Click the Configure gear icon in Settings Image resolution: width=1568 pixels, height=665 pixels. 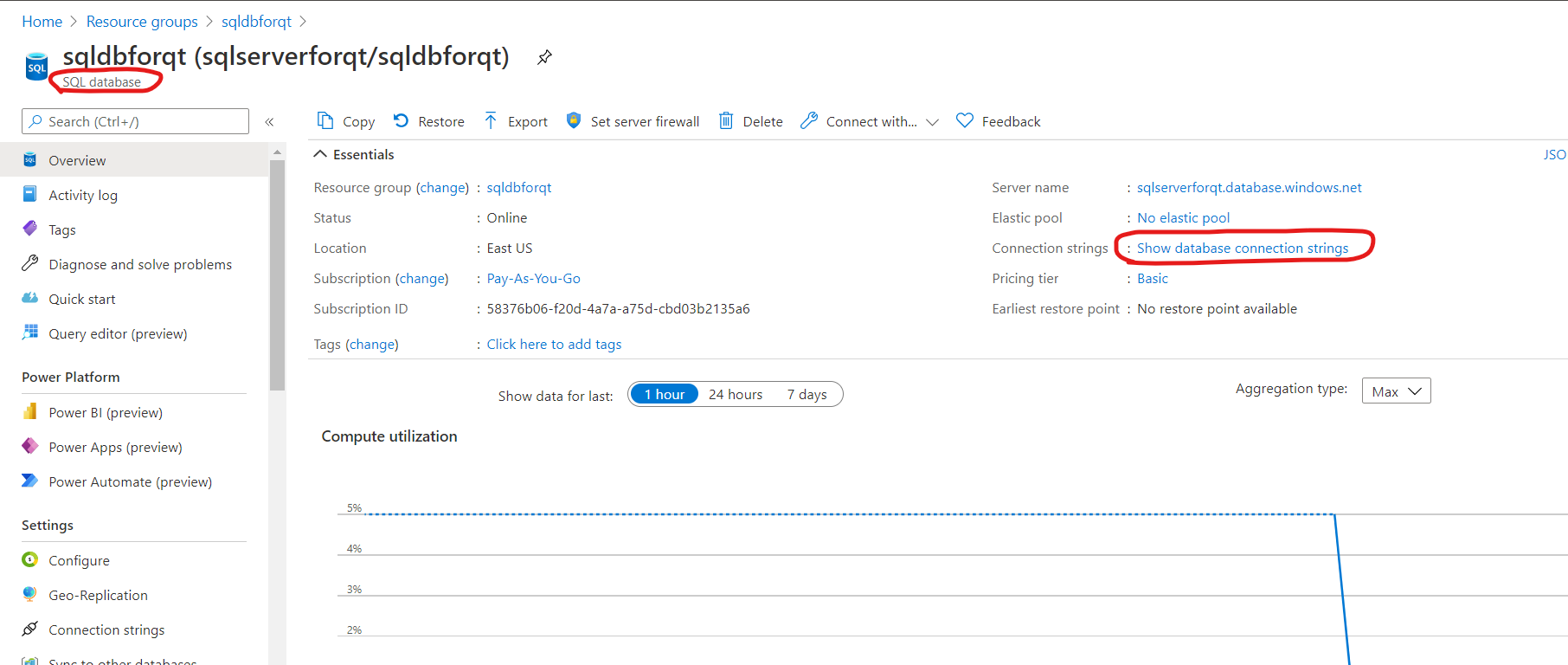(30, 559)
